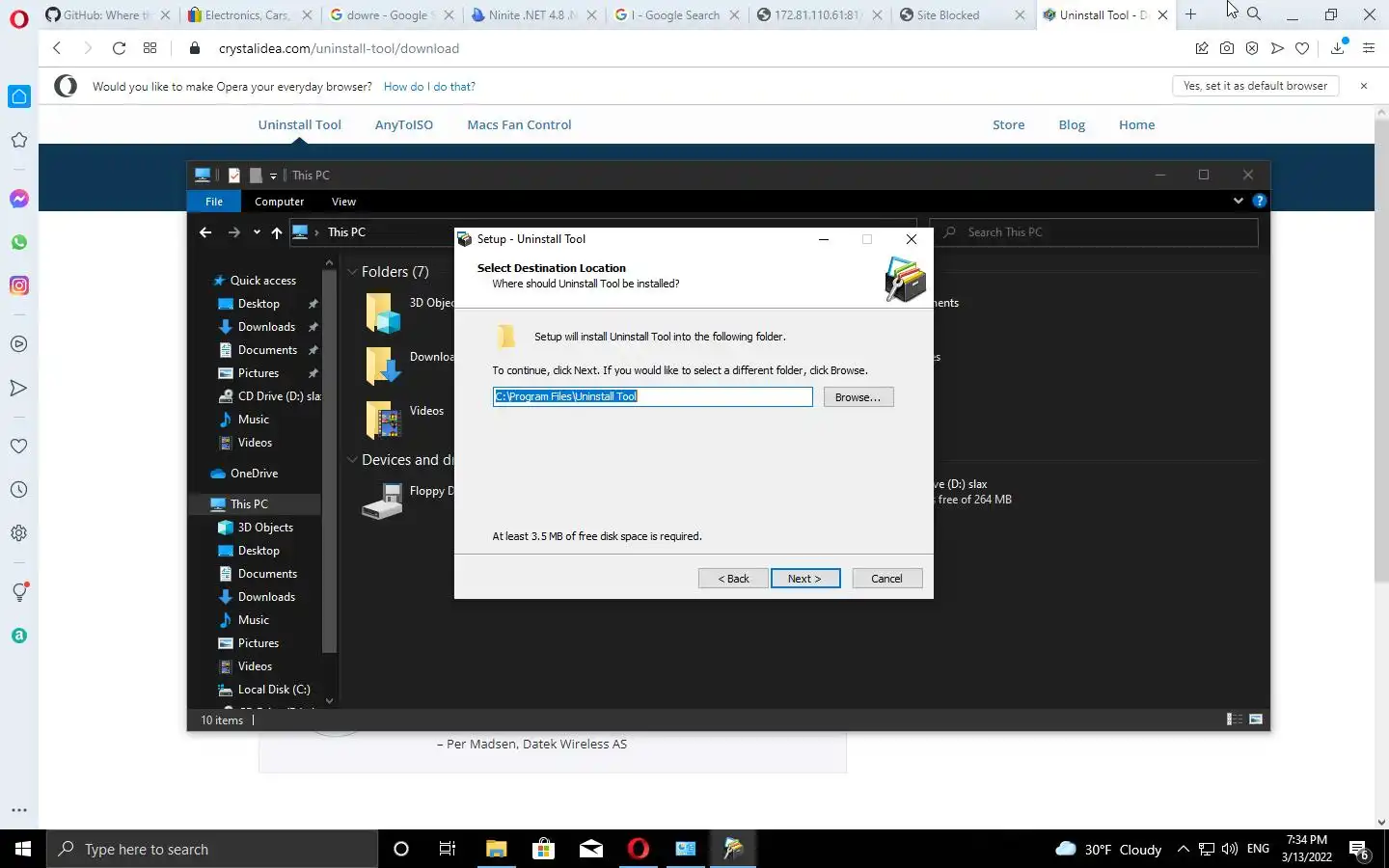Click the Windows taskbar search box
Image resolution: width=1389 pixels, height=868 pixels.
(x=212, y=849)
